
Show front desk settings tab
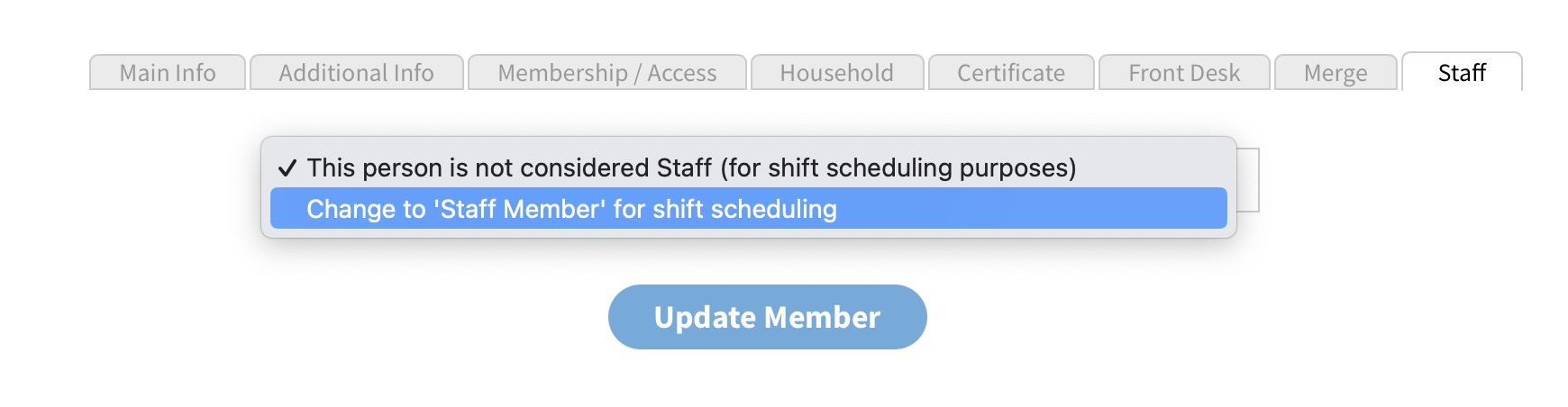[1184, 73]
